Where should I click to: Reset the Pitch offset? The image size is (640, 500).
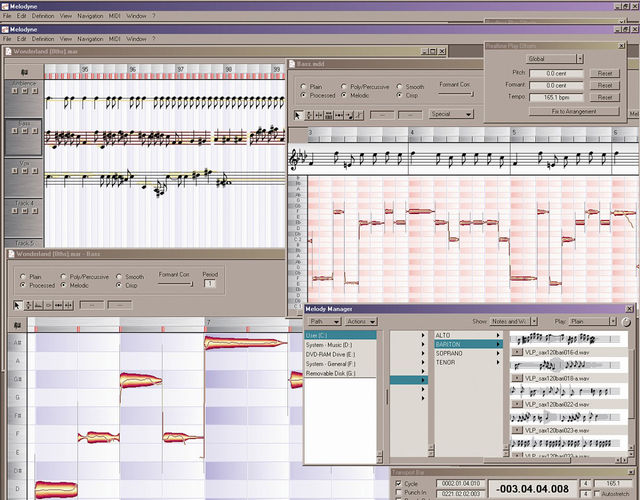click(605, 73)
